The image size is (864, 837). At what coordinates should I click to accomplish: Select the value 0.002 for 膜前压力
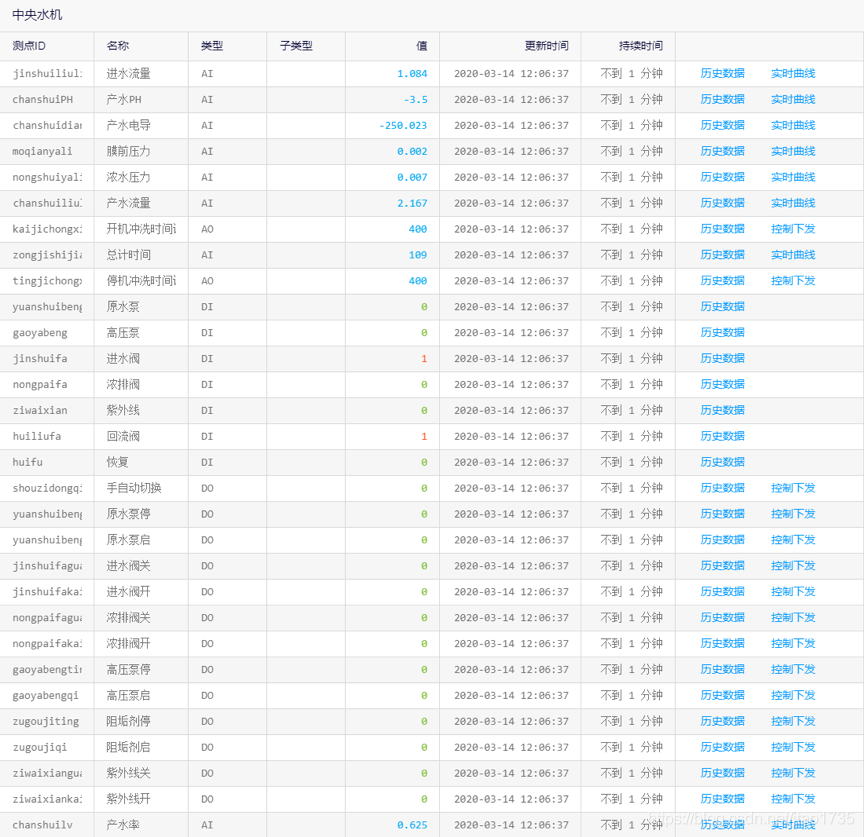click(412, 151)
